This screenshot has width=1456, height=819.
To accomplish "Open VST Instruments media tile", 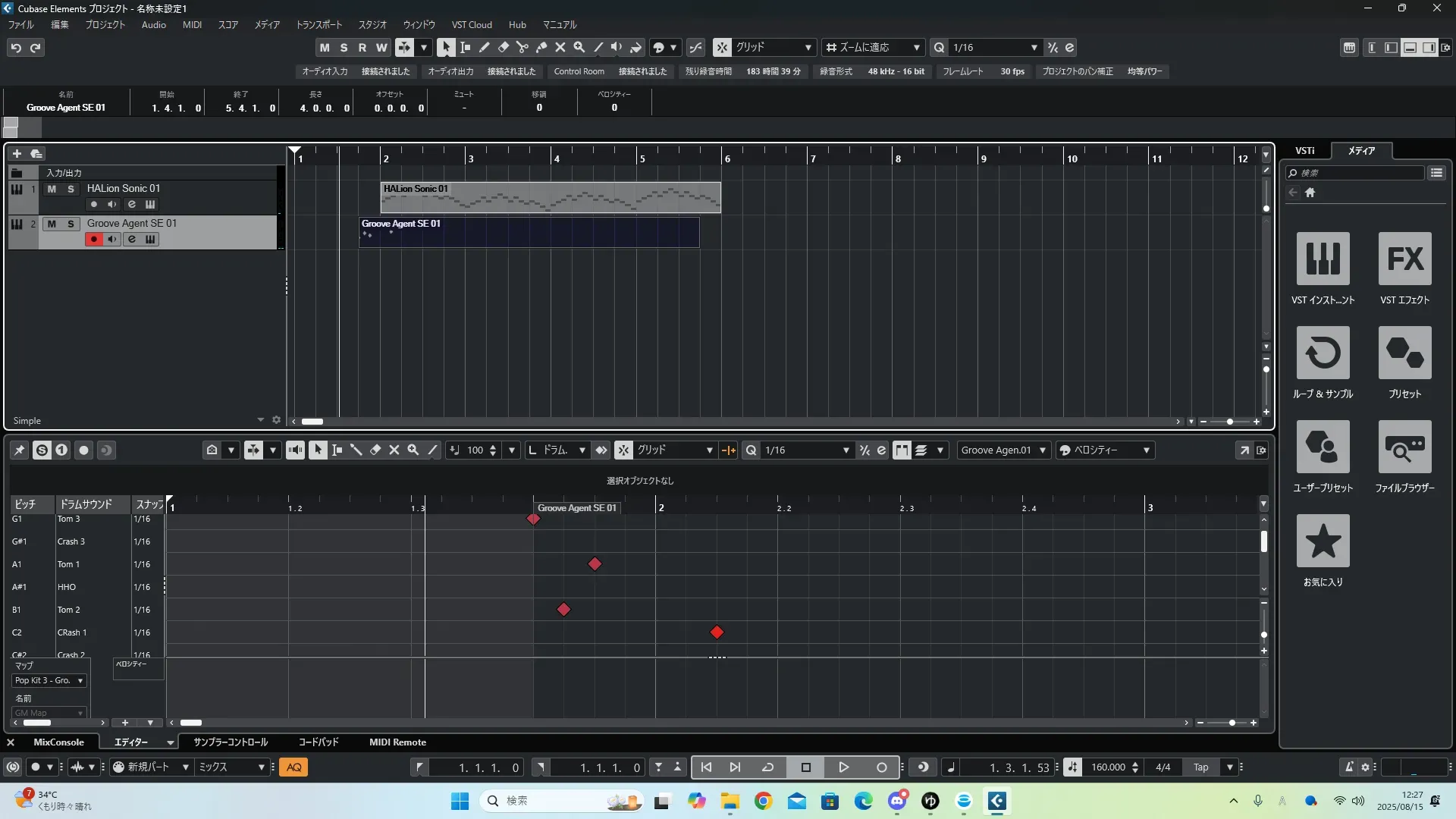I will pos(1323,259).
